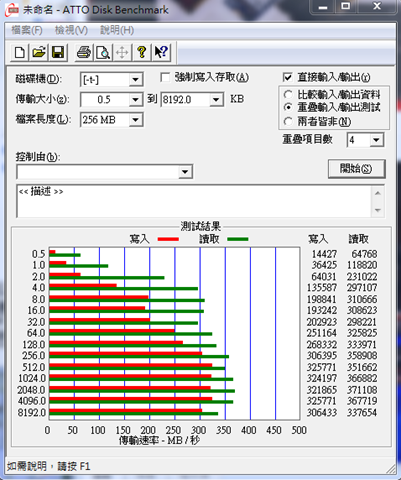Screen dimensions: 401x480
Task: Minimize the ATTO Disk Benchmark window
Action: click(x=323, y=6)
